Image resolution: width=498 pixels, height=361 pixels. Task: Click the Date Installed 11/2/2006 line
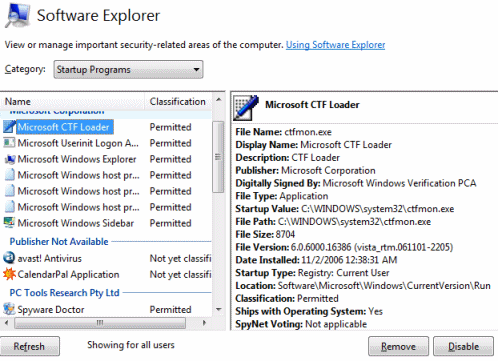point(316,260)
